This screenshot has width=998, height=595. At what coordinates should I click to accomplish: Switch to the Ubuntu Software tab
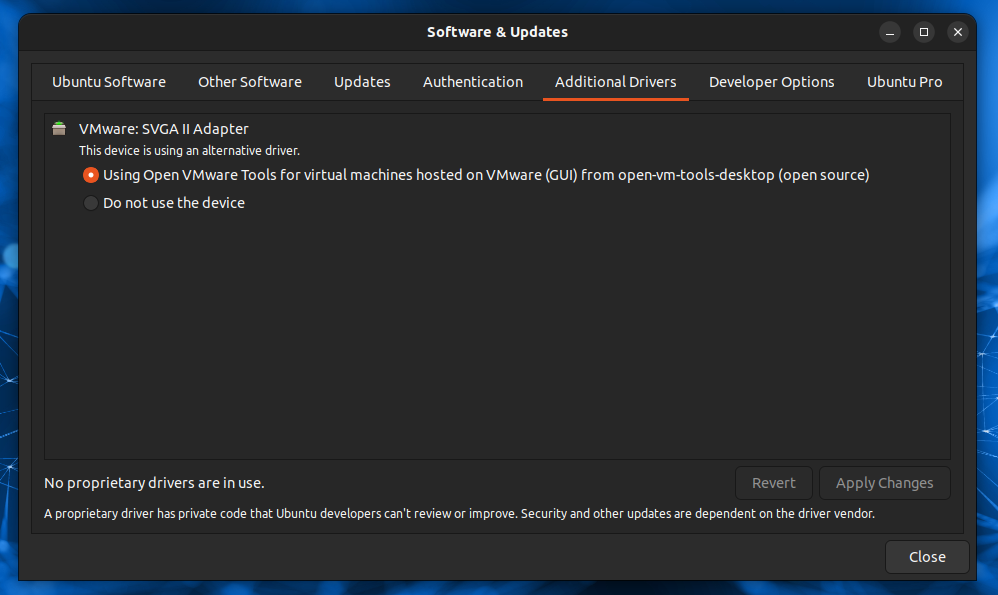(x=109, y=82)
